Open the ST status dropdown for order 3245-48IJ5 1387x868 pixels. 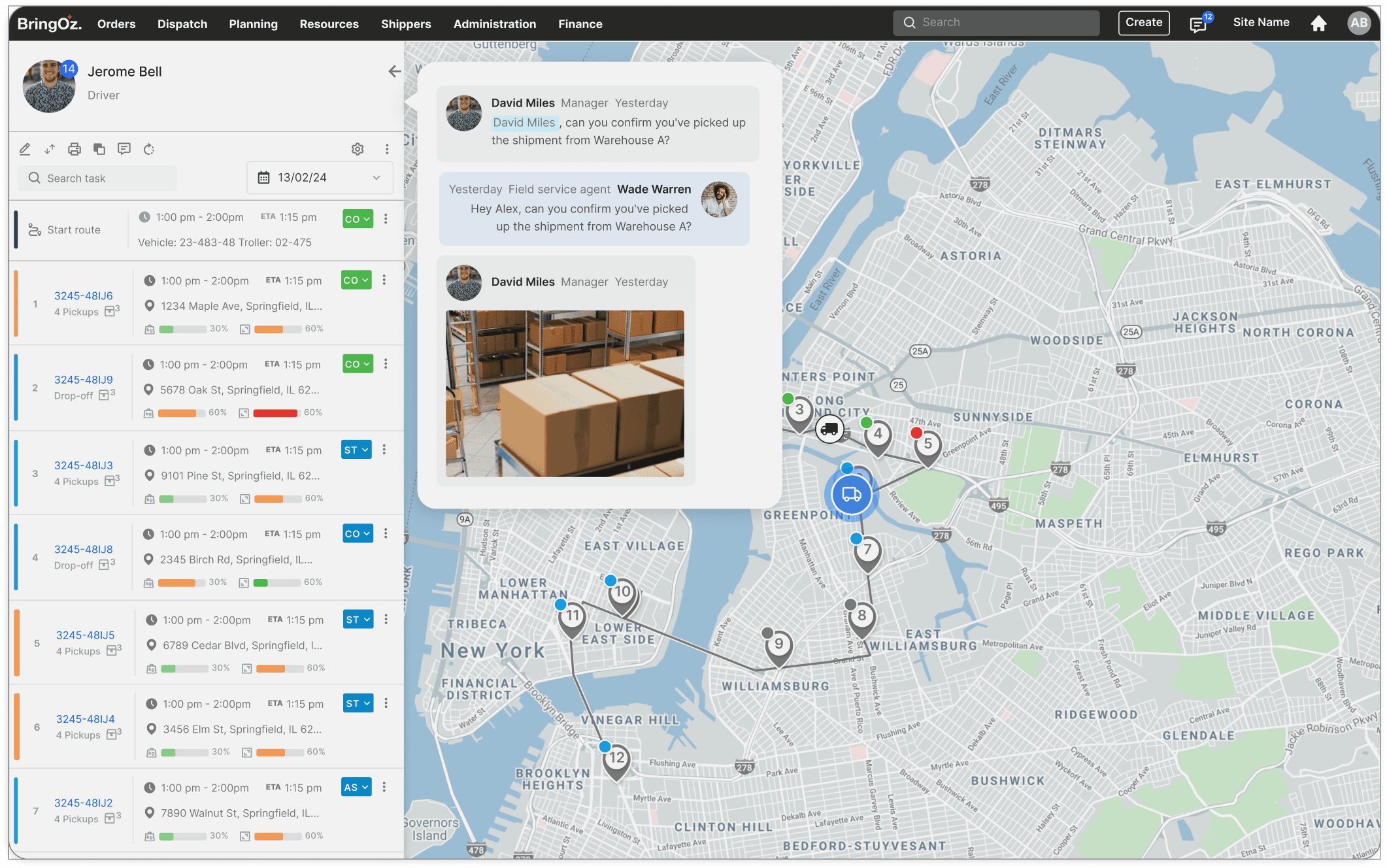click(358, 619)
